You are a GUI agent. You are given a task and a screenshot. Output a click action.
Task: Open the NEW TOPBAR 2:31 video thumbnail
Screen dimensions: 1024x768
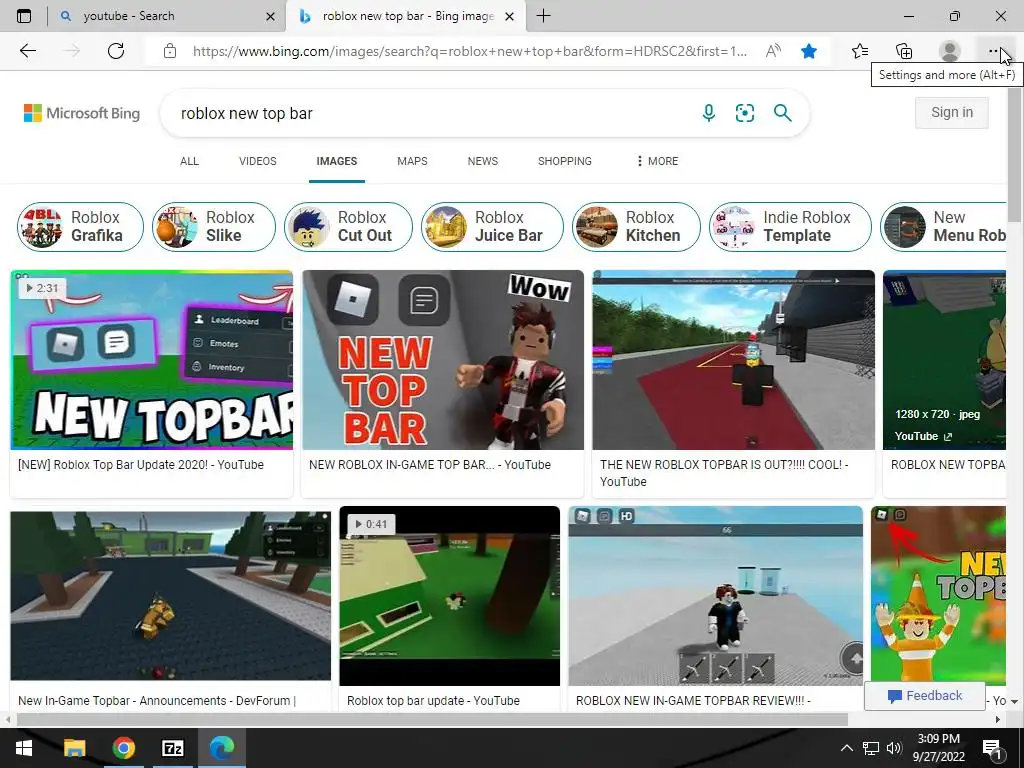point(152,360)
